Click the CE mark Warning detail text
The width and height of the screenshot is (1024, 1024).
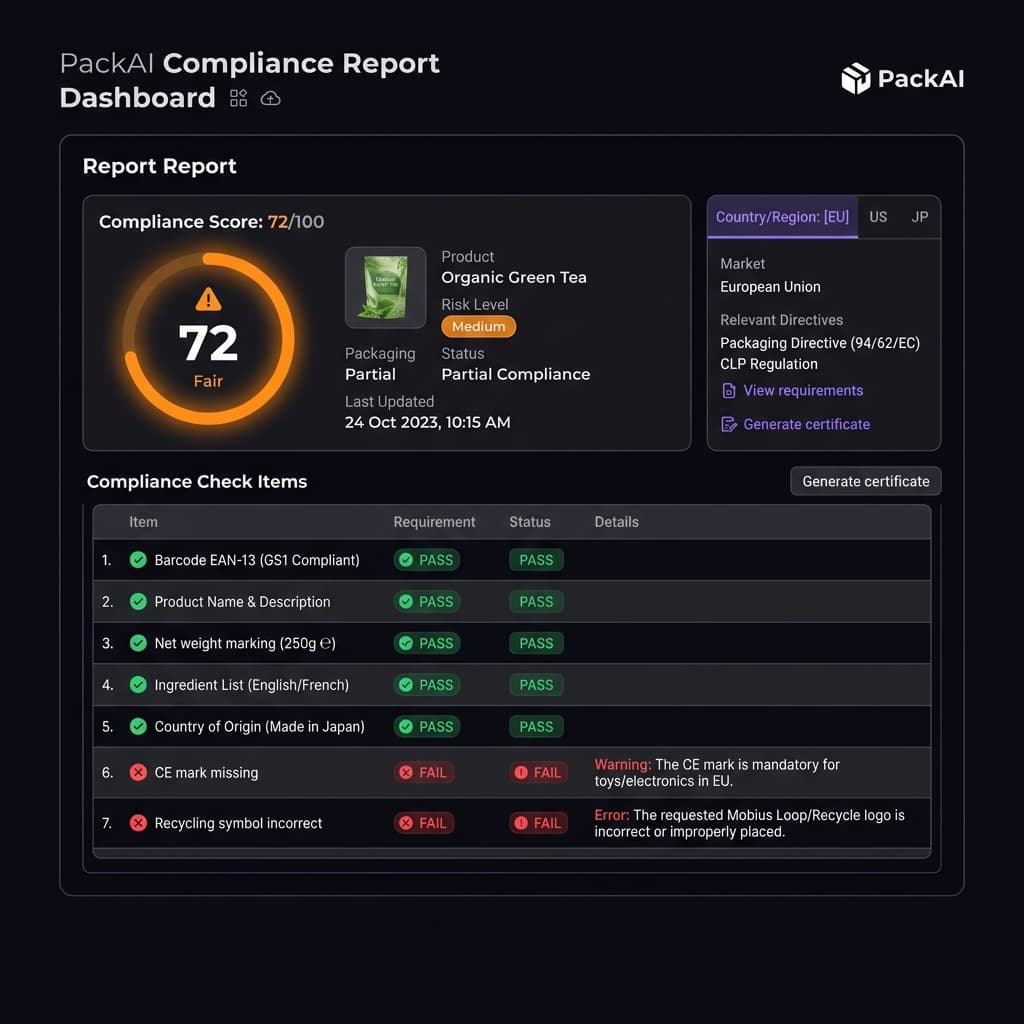point(716,773)
